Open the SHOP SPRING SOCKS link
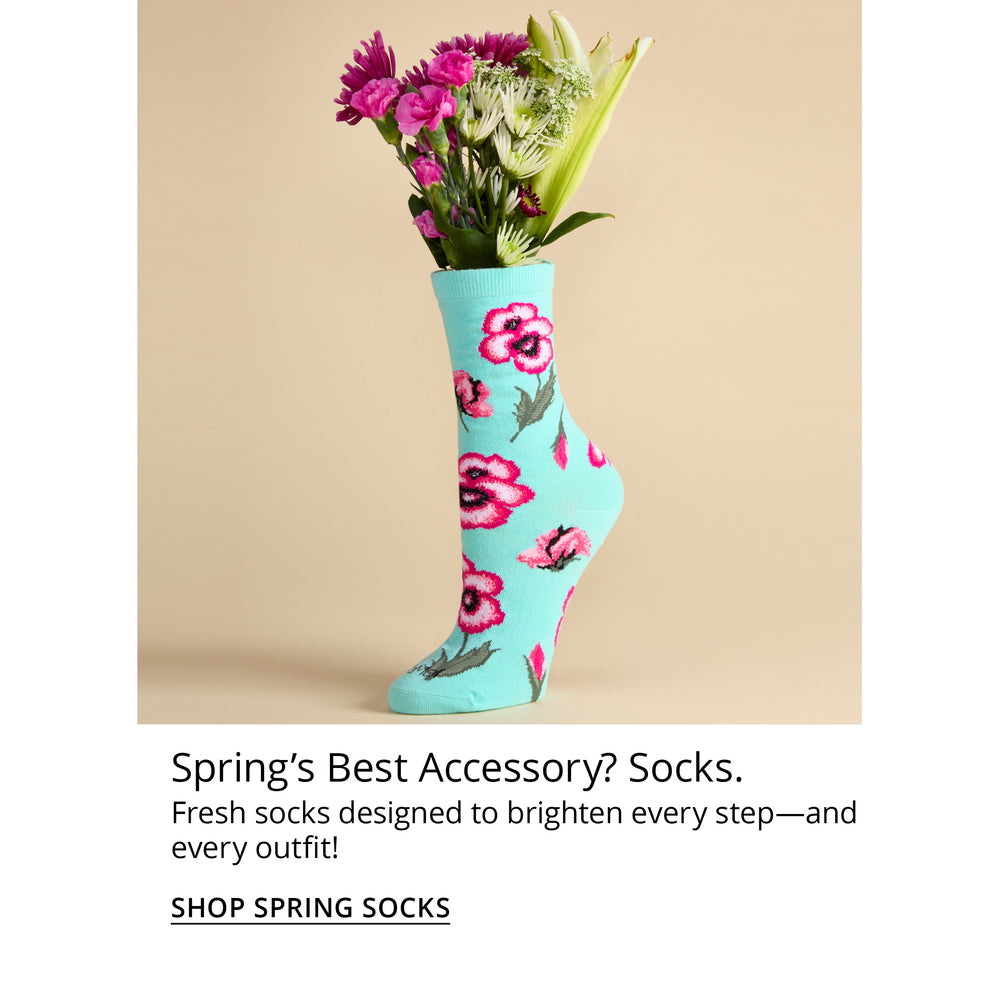 tap(310, 908)
